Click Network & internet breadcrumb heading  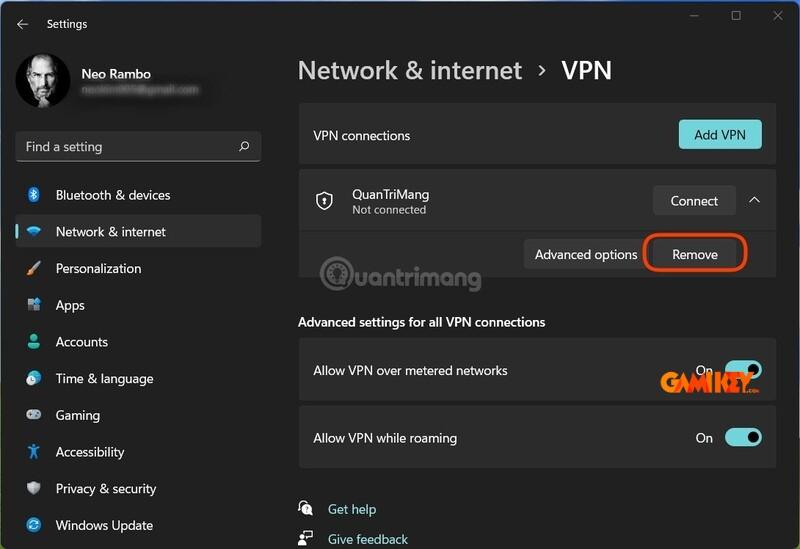pyautogui.click(x=410, y=70)
